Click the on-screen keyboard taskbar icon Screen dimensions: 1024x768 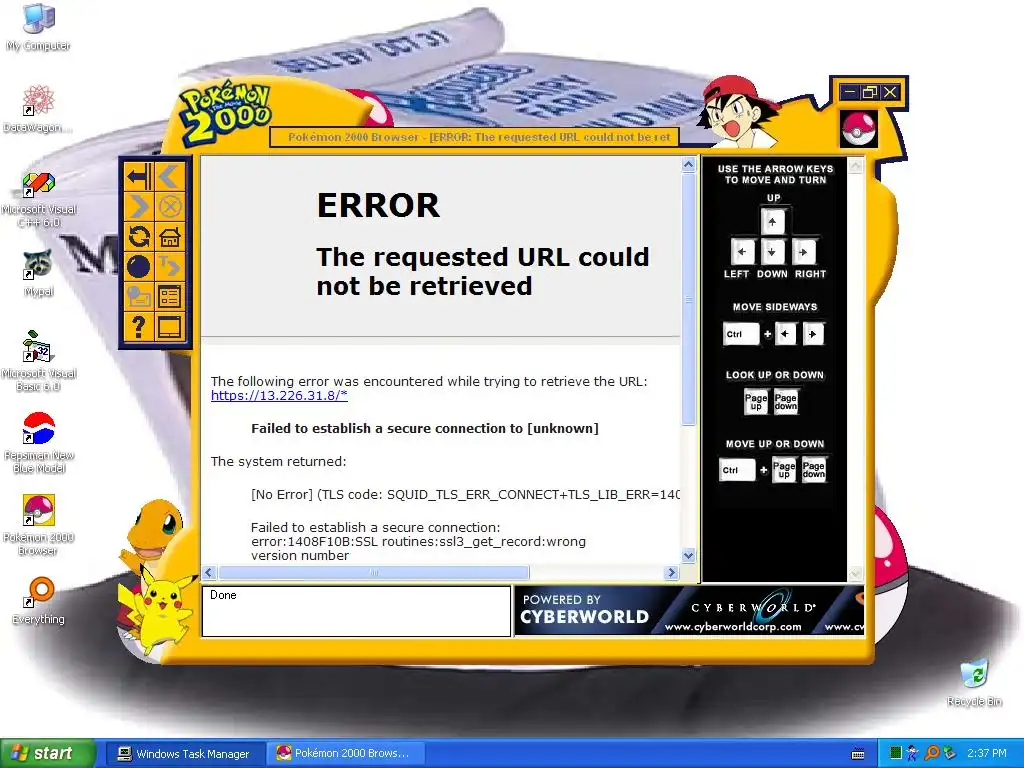858,754
